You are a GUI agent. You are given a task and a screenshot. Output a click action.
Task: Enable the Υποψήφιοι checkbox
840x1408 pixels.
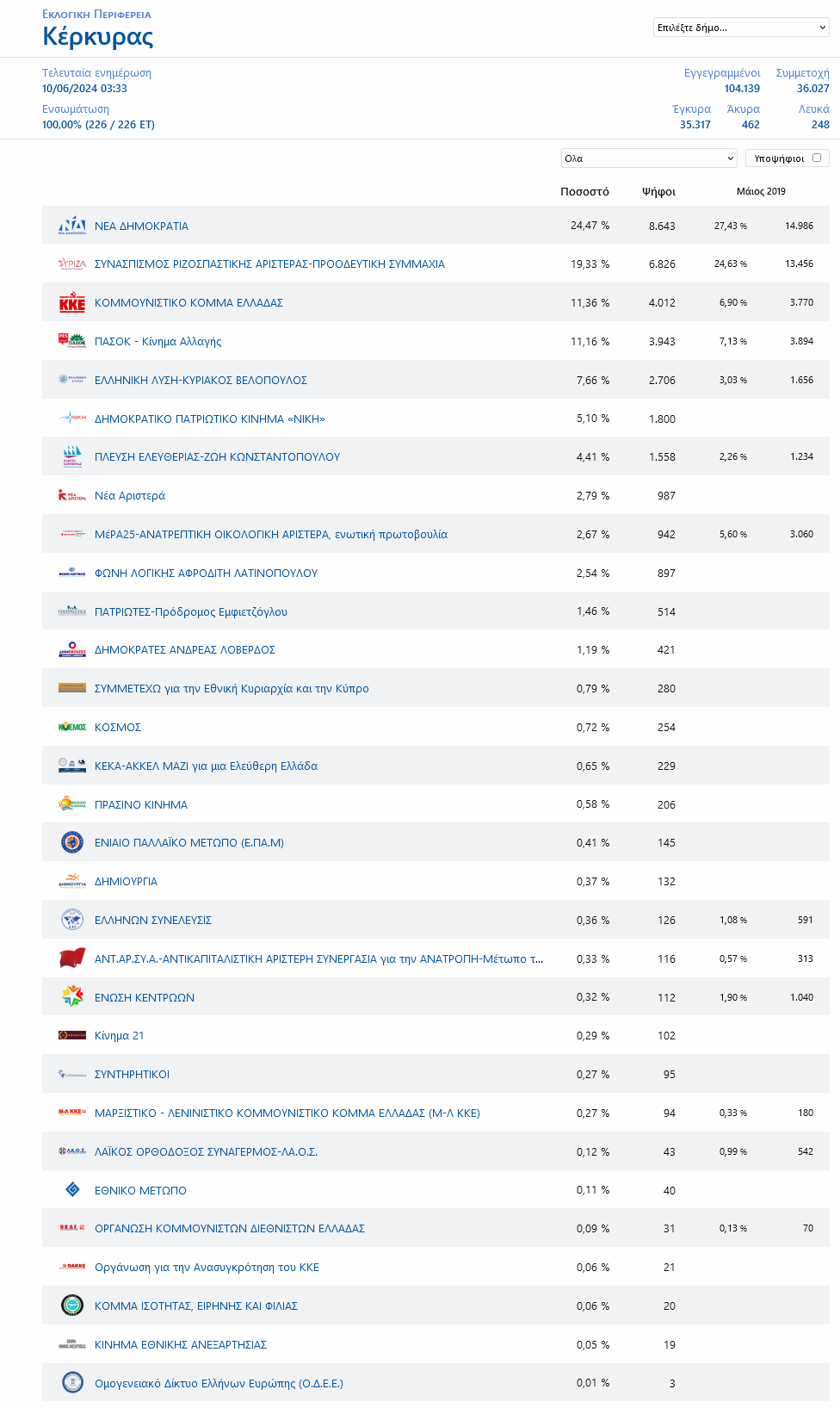click(817, 158)
